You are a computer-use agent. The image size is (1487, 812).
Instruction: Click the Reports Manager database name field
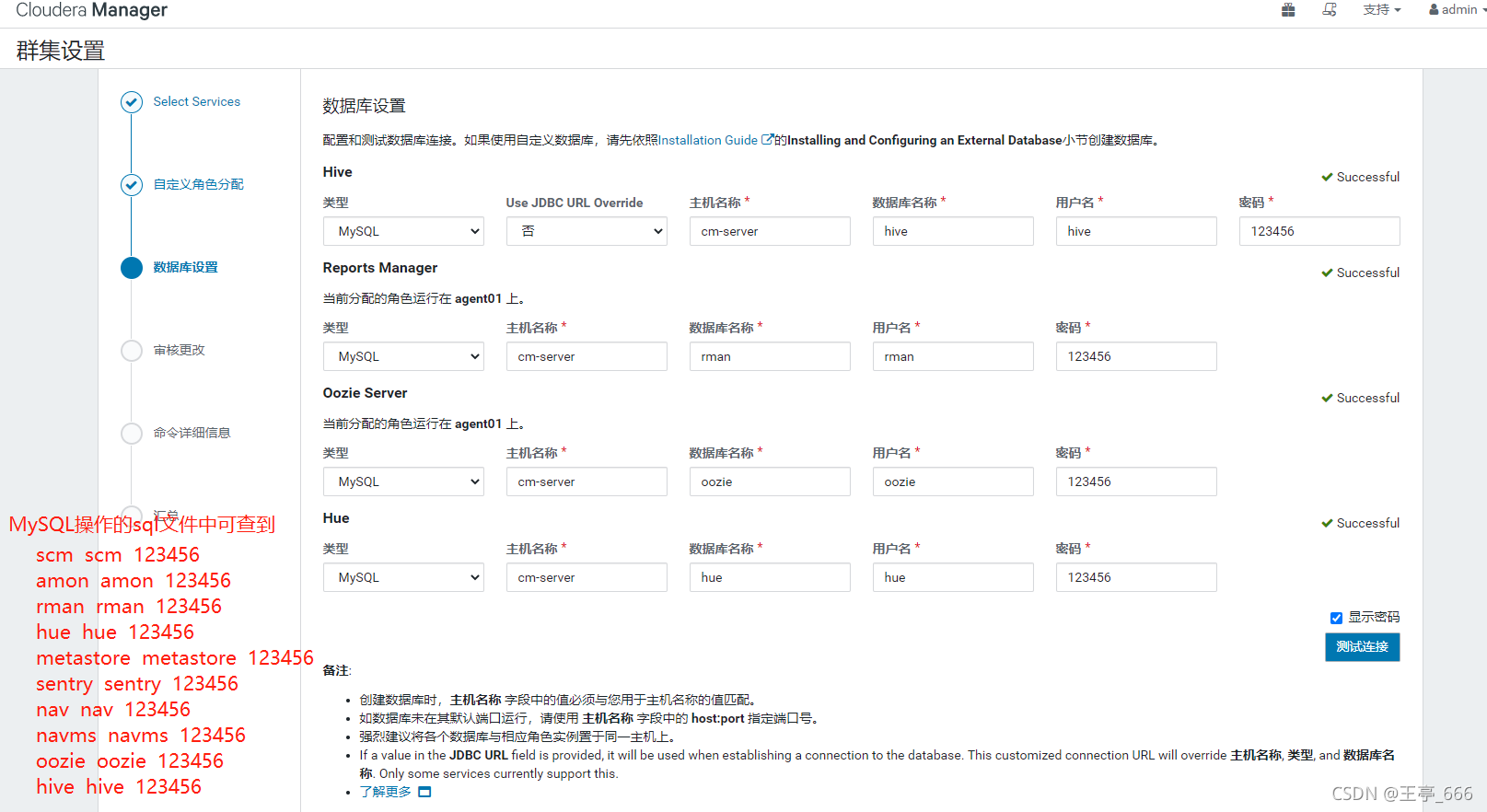click(x=770, y=356)
